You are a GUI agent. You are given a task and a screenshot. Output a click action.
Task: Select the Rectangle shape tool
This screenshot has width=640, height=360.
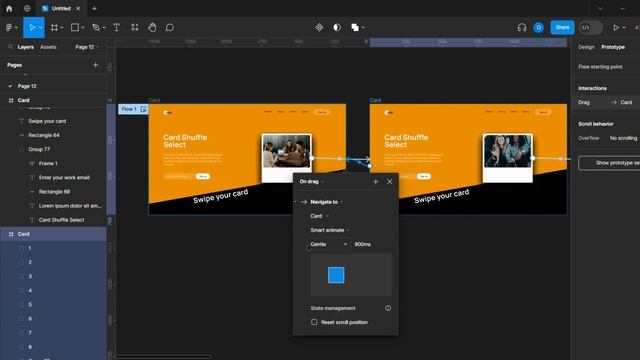click(75, 27)
